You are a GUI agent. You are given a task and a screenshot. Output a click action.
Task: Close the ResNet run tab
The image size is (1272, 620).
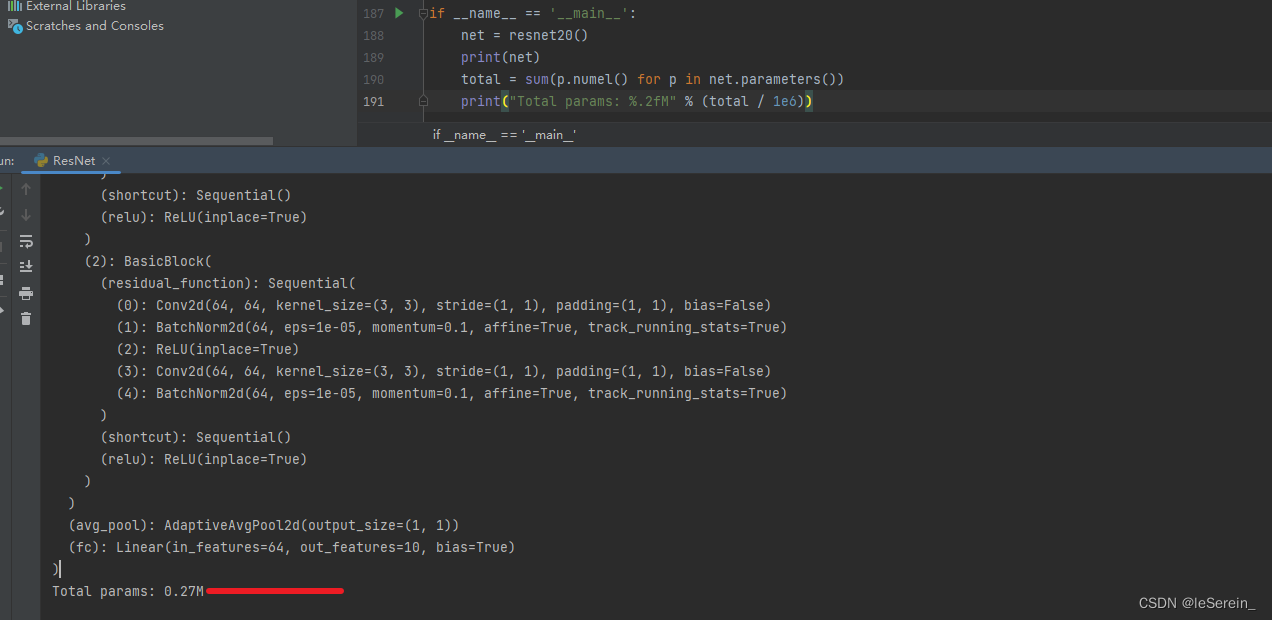[x=106, y=161]
